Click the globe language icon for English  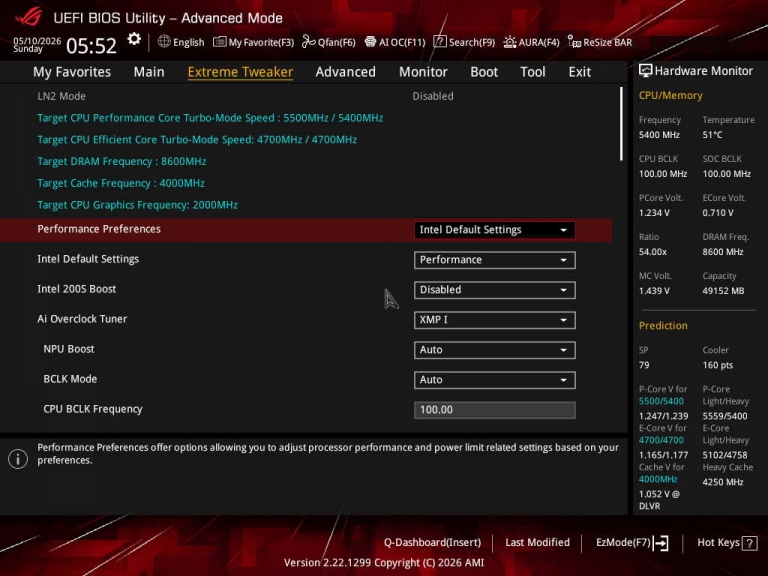164,42
